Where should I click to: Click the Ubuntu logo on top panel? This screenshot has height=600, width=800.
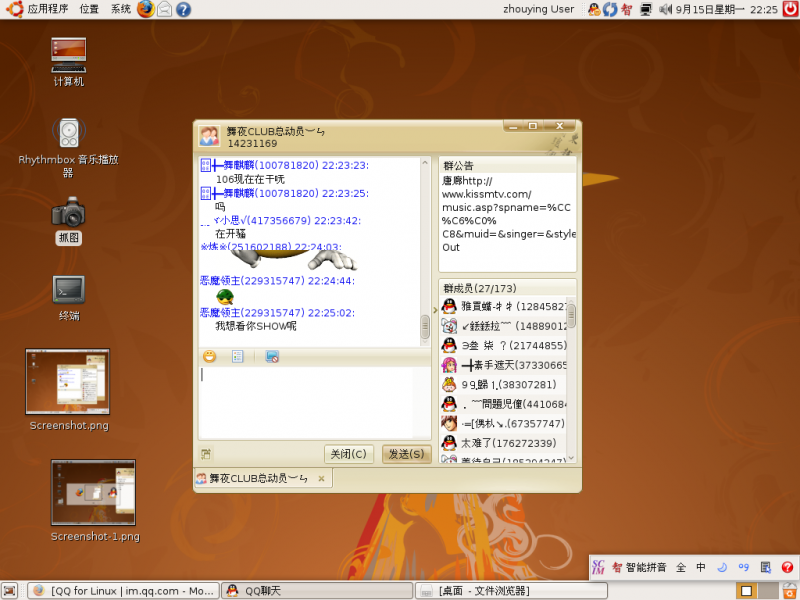pyautogui.click(x=15, y=9)
